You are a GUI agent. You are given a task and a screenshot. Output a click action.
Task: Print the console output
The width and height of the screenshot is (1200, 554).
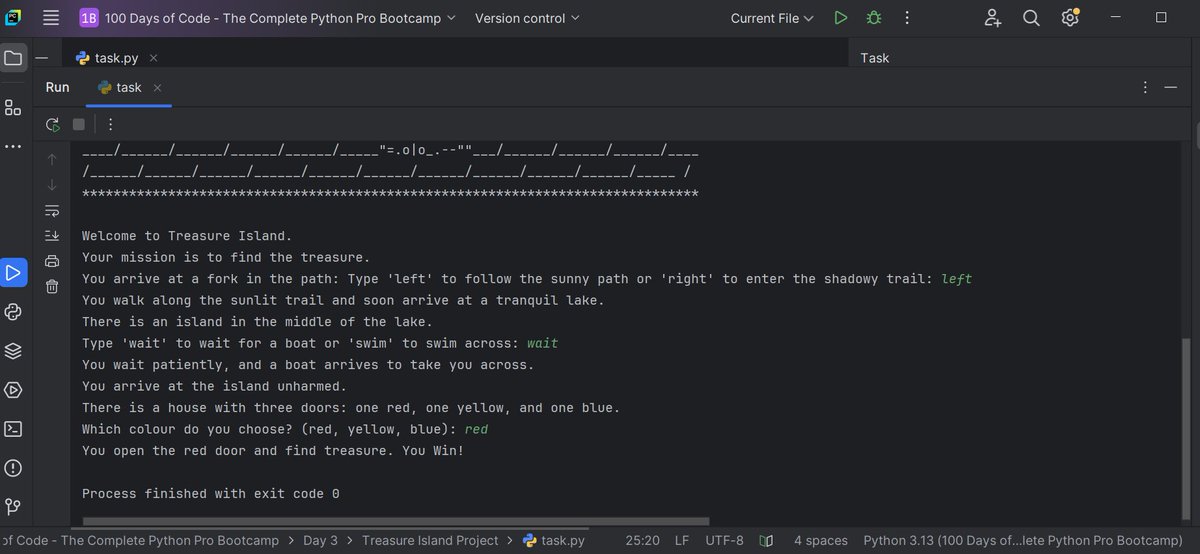[53, 262]
